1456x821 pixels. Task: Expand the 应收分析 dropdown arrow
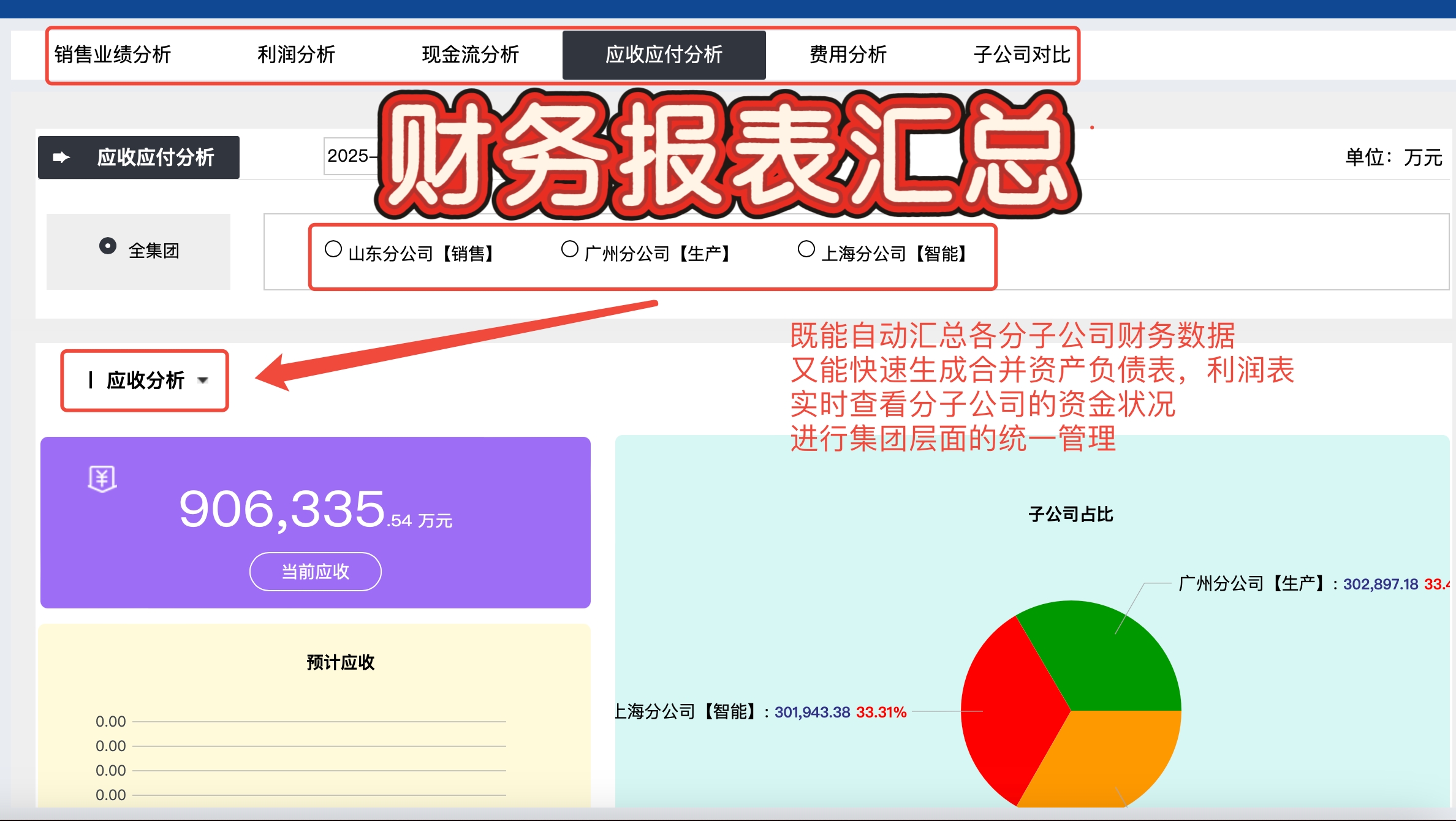pos(203,380)
